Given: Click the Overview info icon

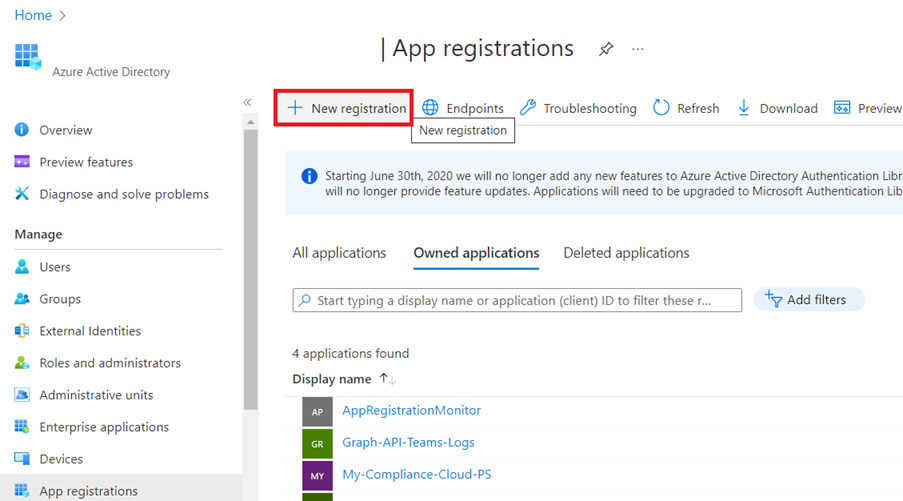Looking at the screenshot, I should click(22, 130).
